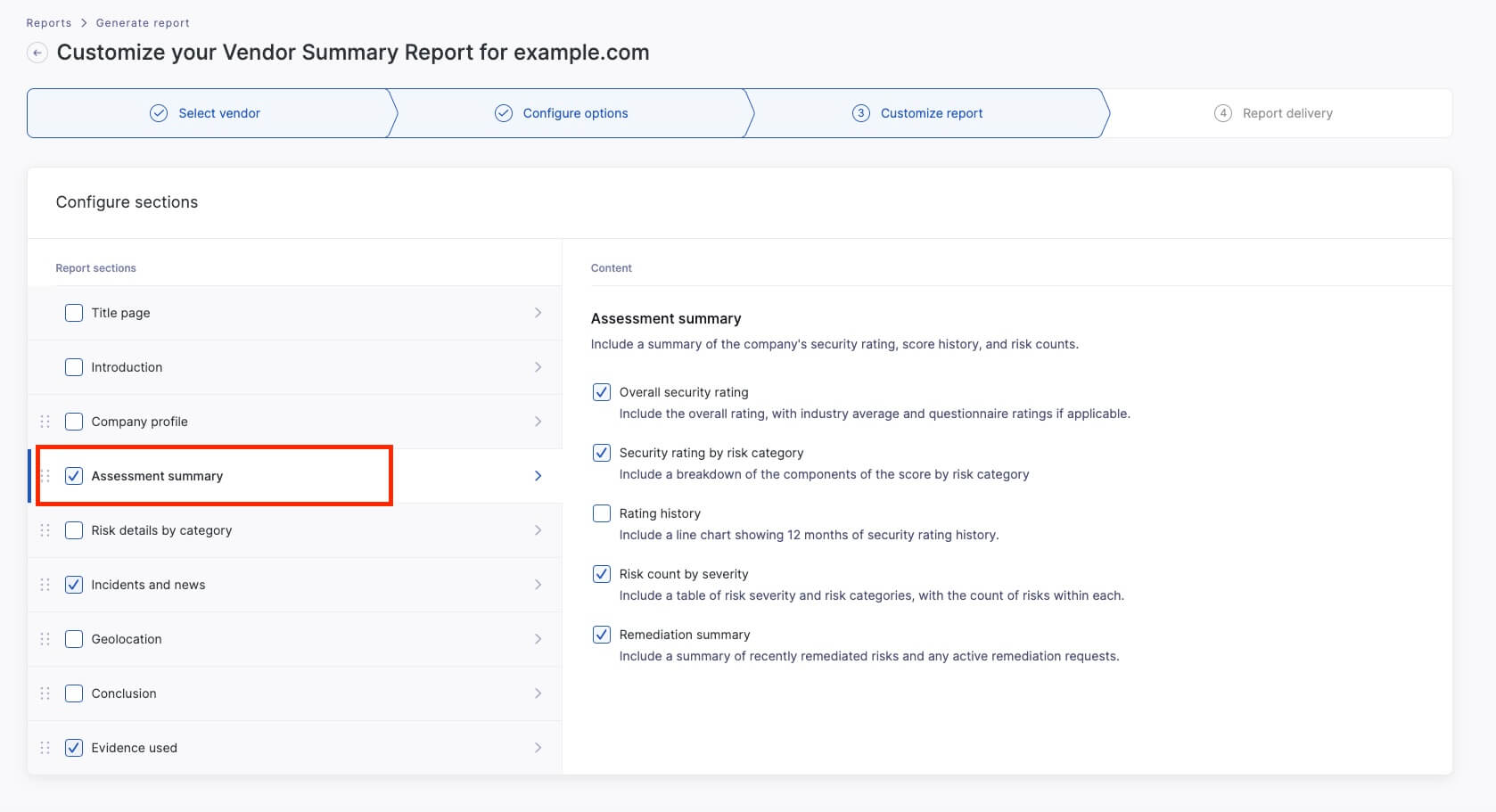The height and width of the screenshot is (812, 1496).
Task: Uncheck the Evidence used checkbox
Action: 74,748
